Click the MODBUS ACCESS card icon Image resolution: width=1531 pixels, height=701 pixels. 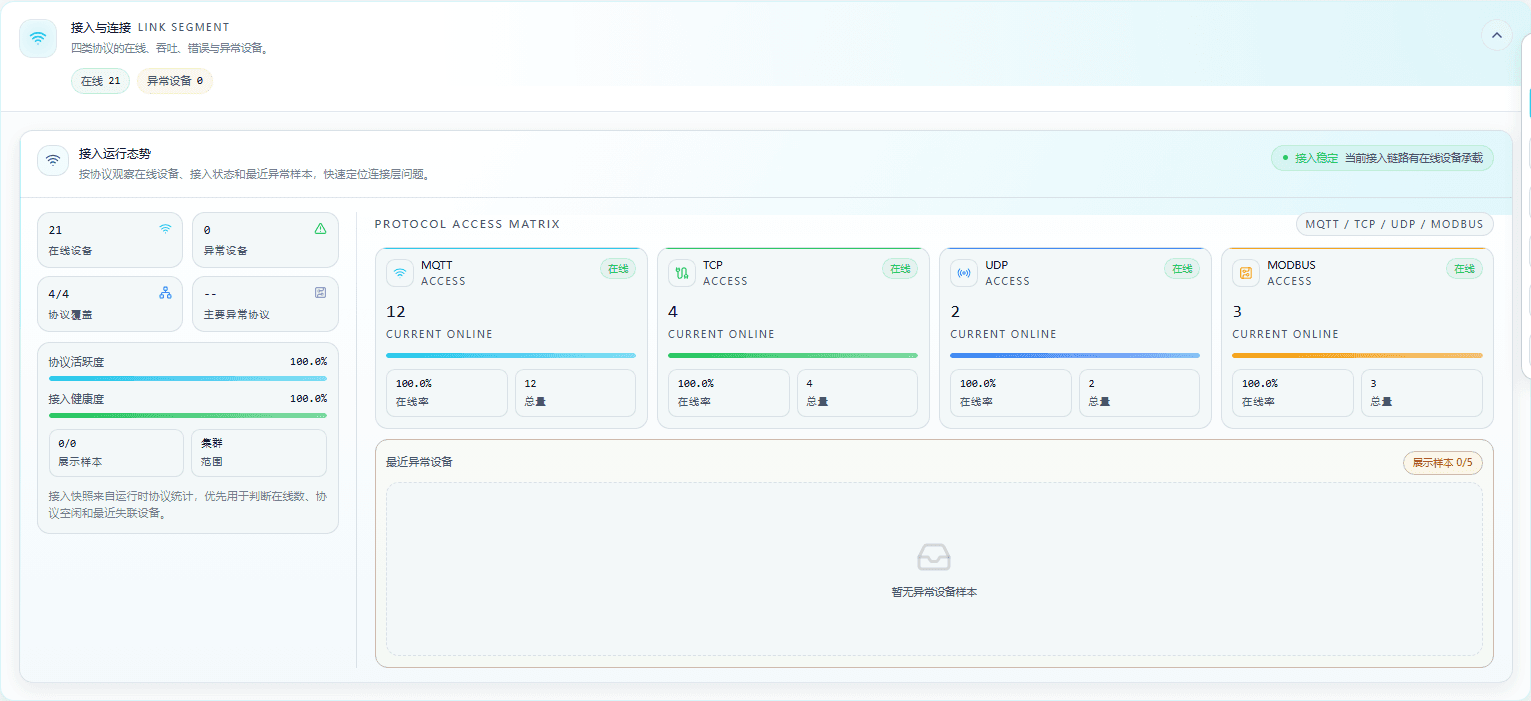point(1246,273)
